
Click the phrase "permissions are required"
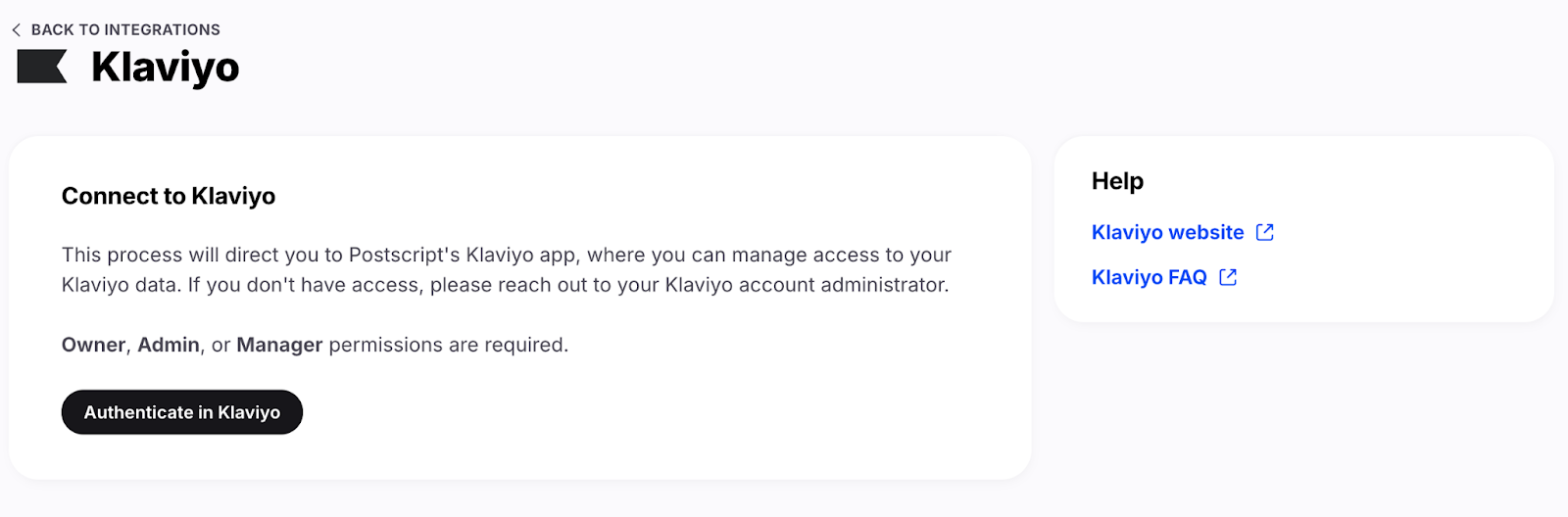coord(448,346)
